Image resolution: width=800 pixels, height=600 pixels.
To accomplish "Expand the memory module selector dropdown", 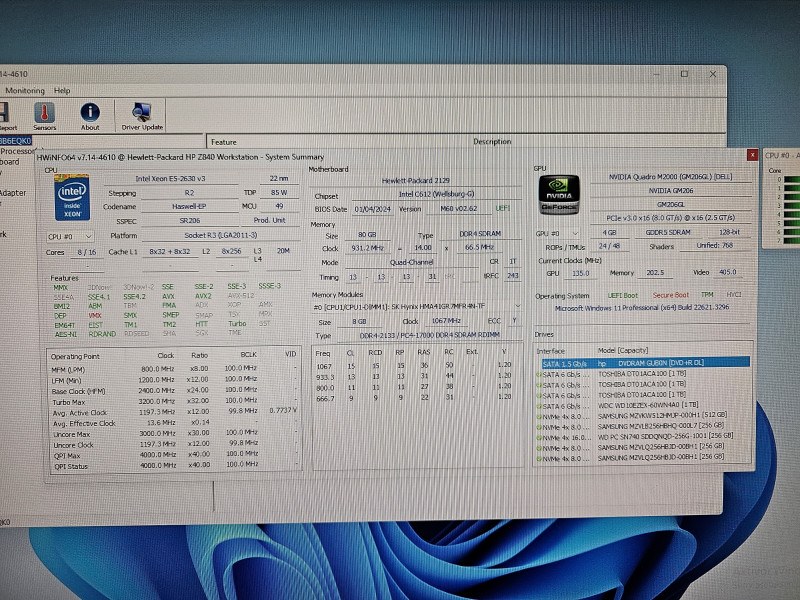I will [x=517, y=306].
